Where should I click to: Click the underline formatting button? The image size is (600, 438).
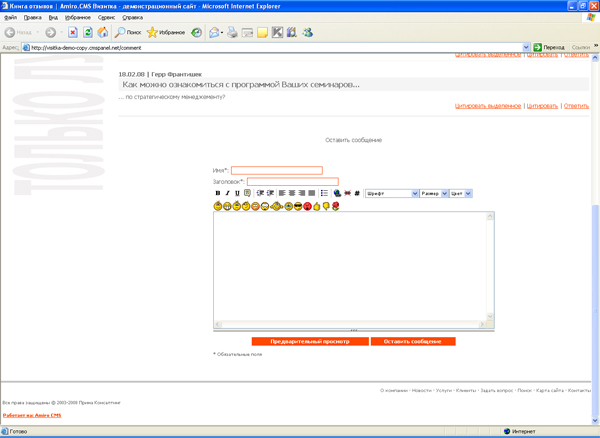(x=237, y=193)
